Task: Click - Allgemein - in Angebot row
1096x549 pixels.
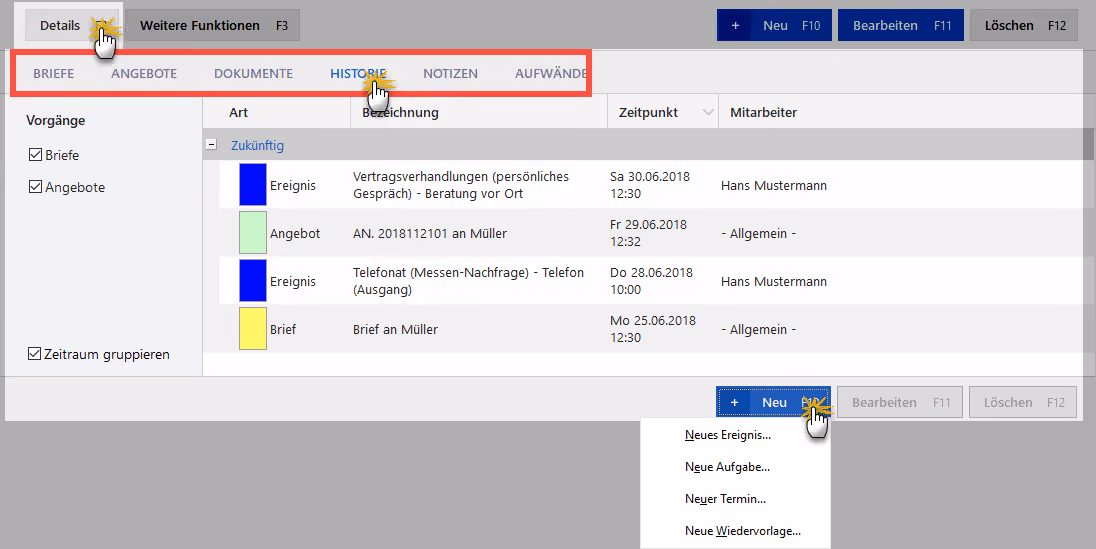Action: [758, 234]
